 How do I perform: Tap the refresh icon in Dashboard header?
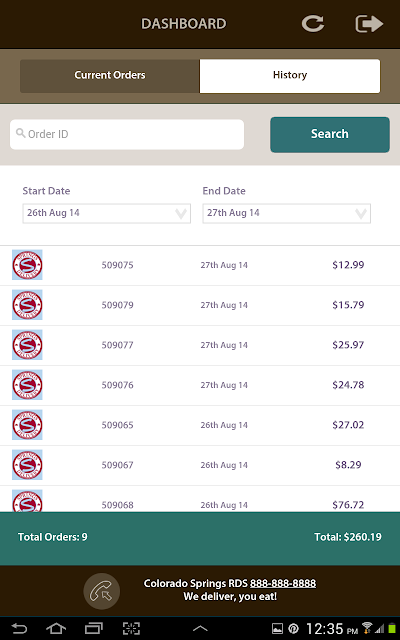pyautogui.click(x=313, y=23)
